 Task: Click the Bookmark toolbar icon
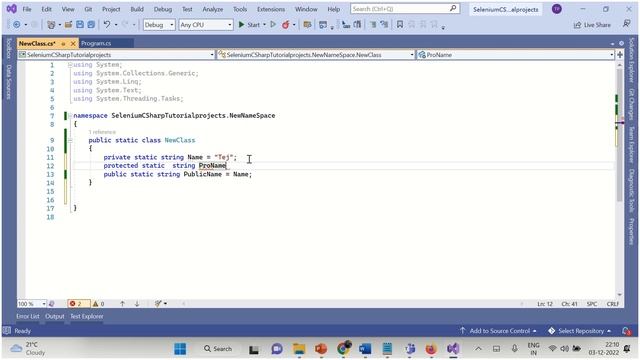400,25
